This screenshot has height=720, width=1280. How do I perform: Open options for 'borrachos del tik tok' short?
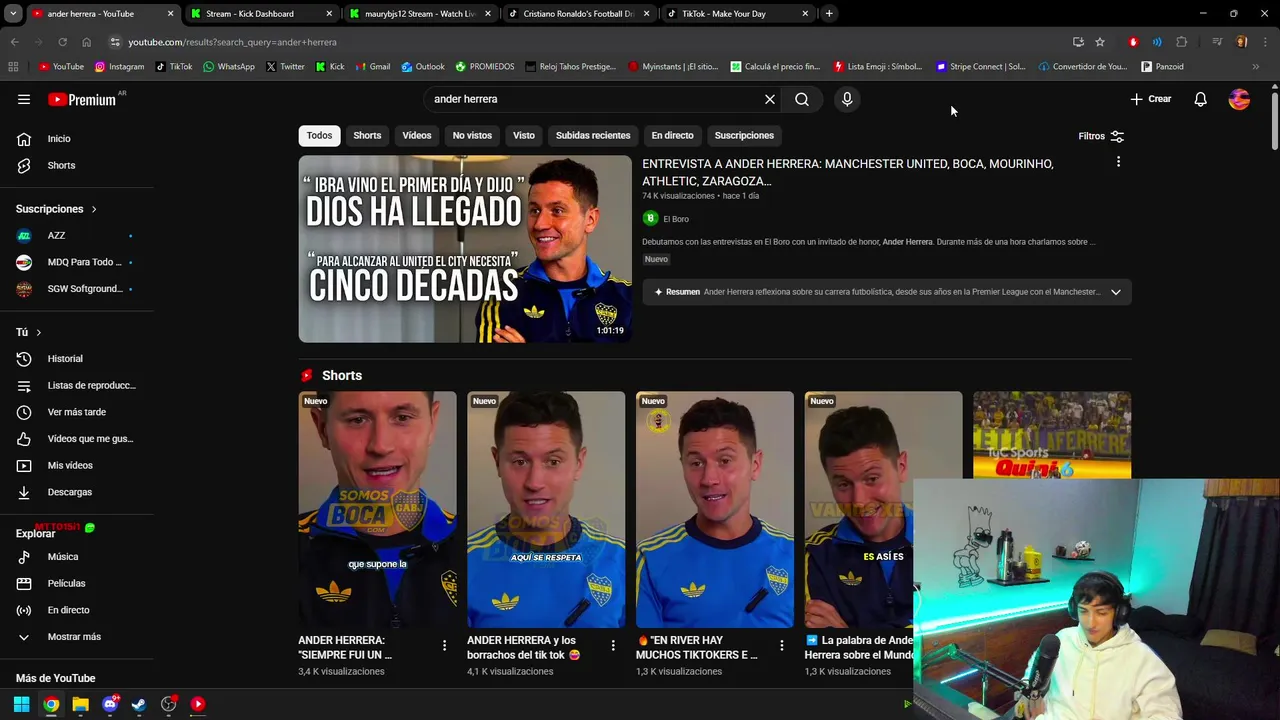(x=613, y=645)
